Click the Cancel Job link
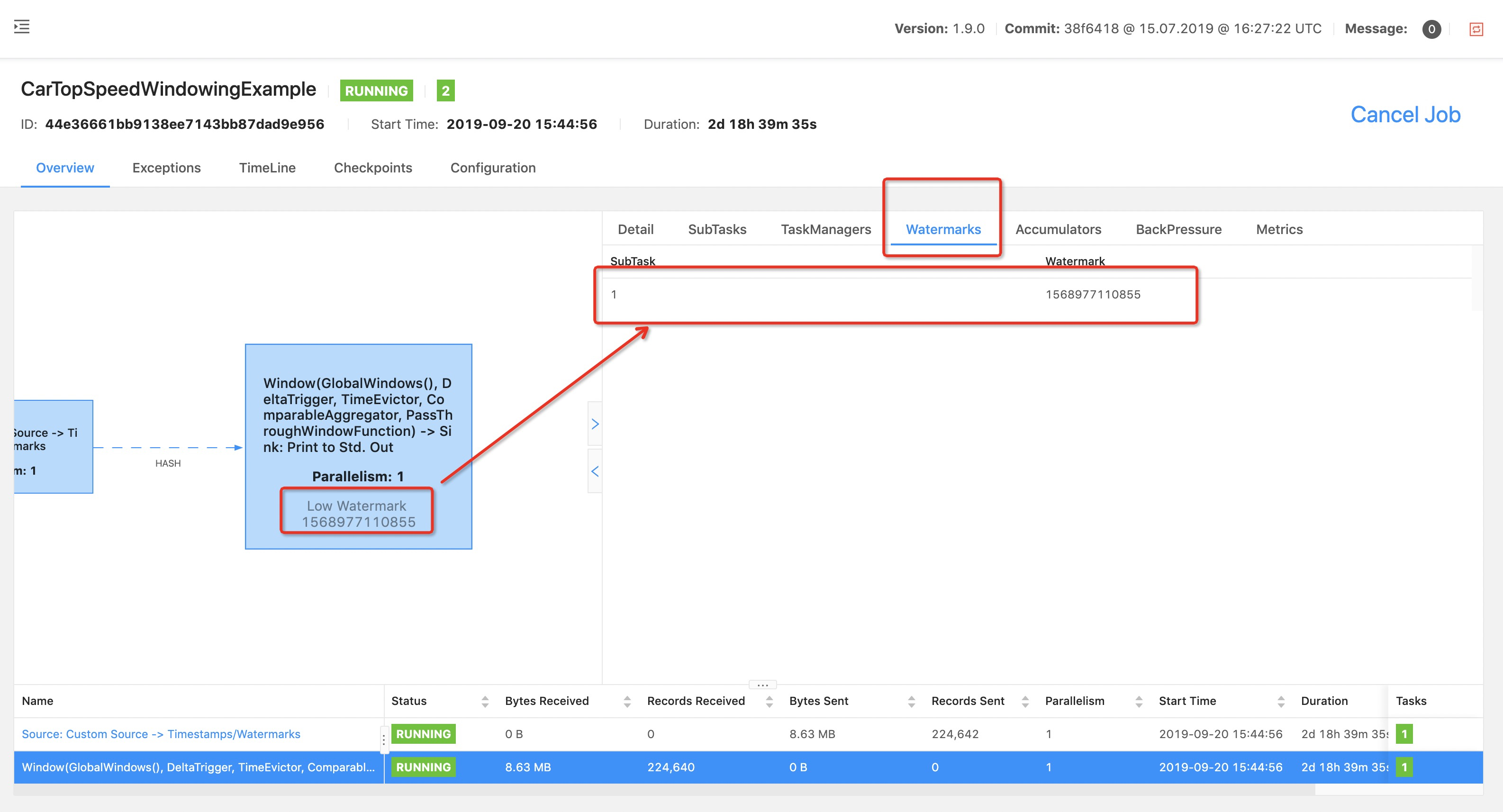The image size is (1503, 812). point(1405,115)
